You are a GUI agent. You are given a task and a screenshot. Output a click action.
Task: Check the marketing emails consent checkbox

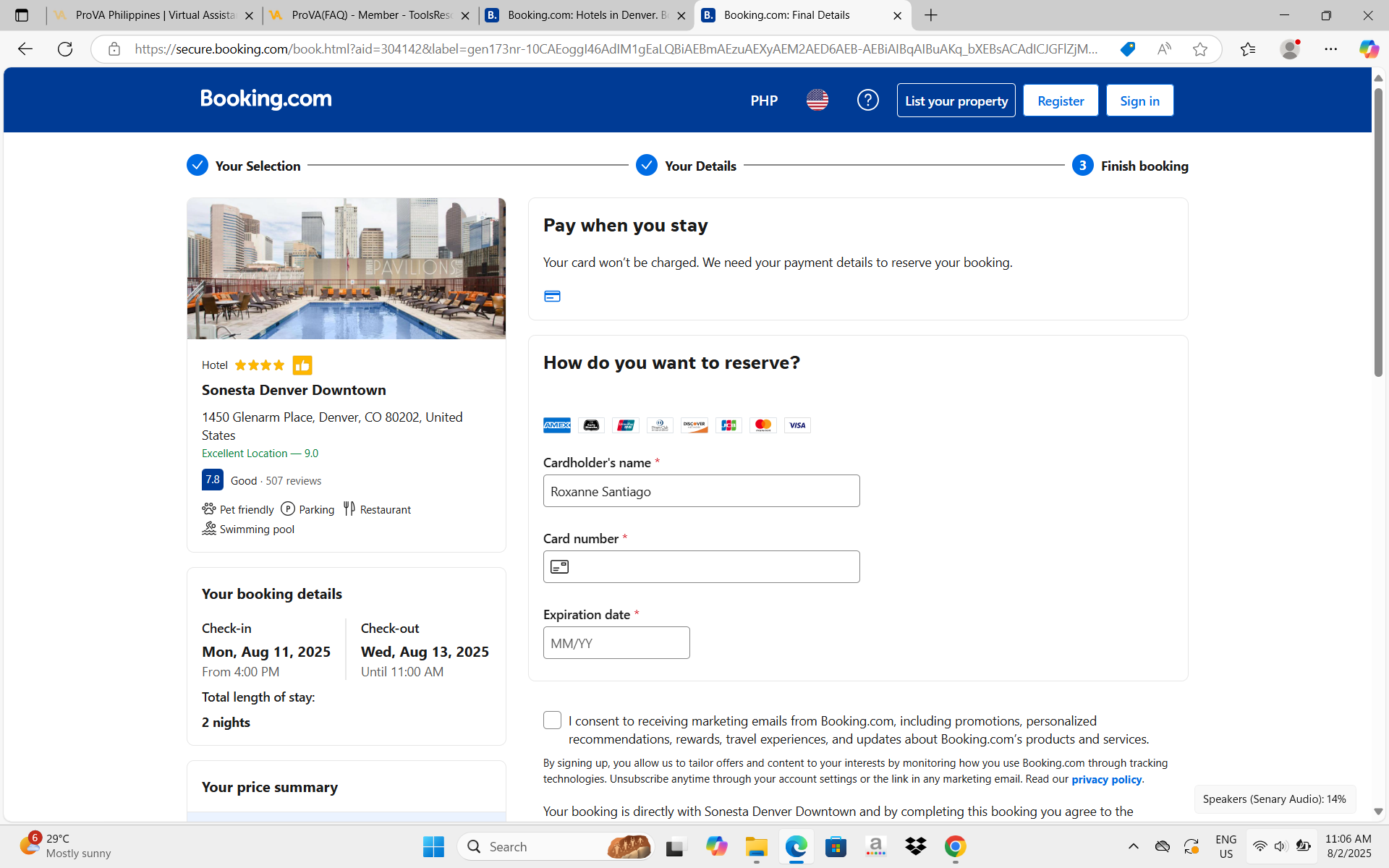(552, 720)
